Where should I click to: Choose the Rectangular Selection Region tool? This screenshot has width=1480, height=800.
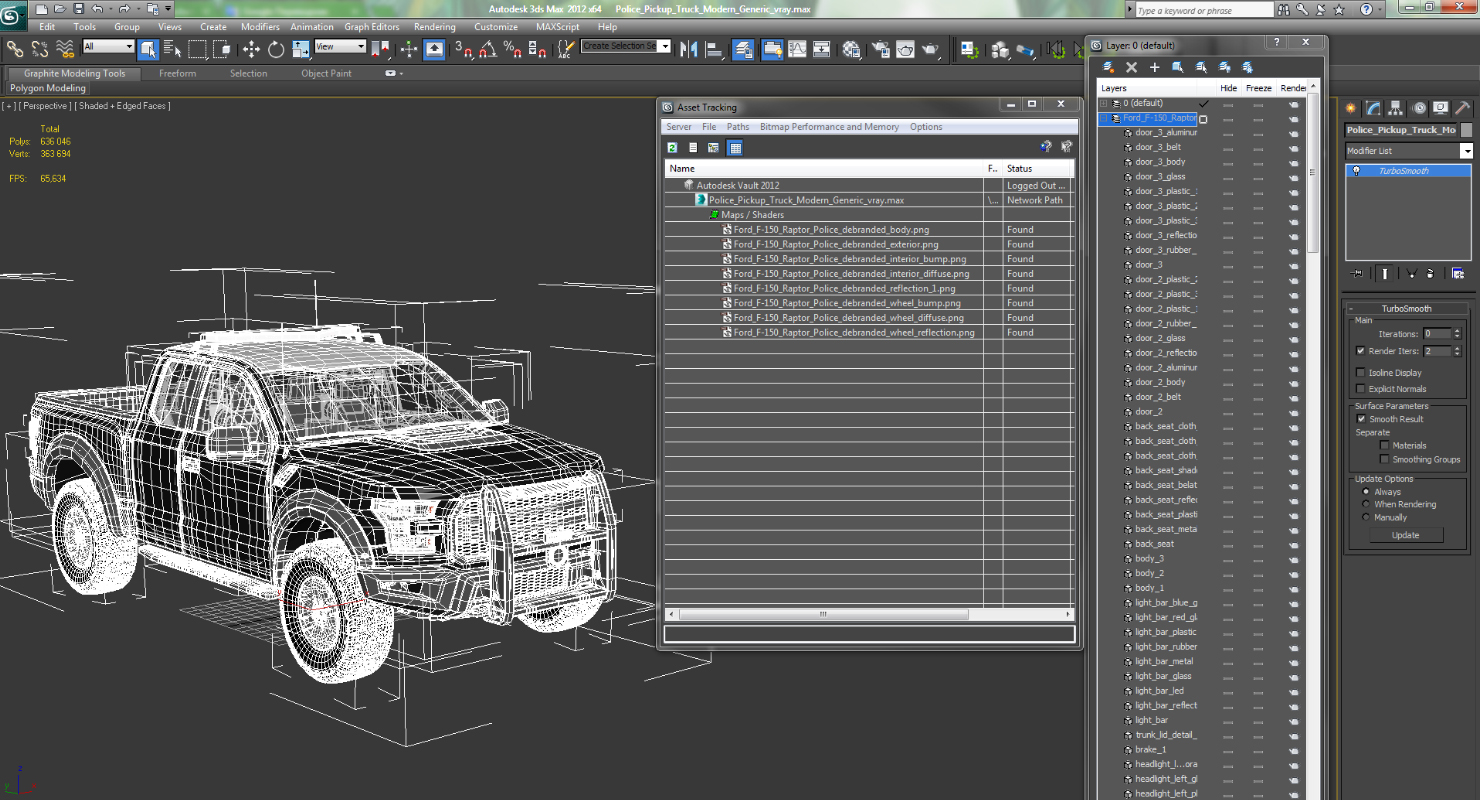tap(197, 48)
